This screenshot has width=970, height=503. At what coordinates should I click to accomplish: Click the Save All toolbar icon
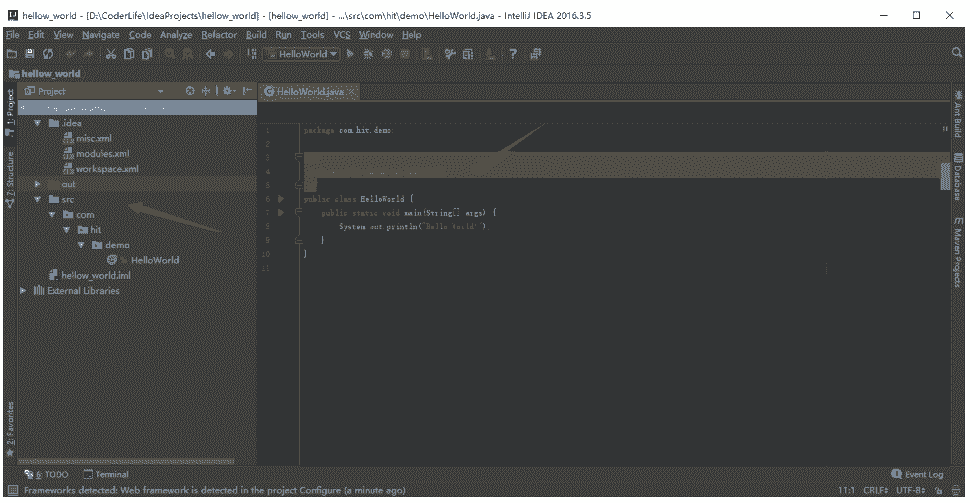point(30,54)
